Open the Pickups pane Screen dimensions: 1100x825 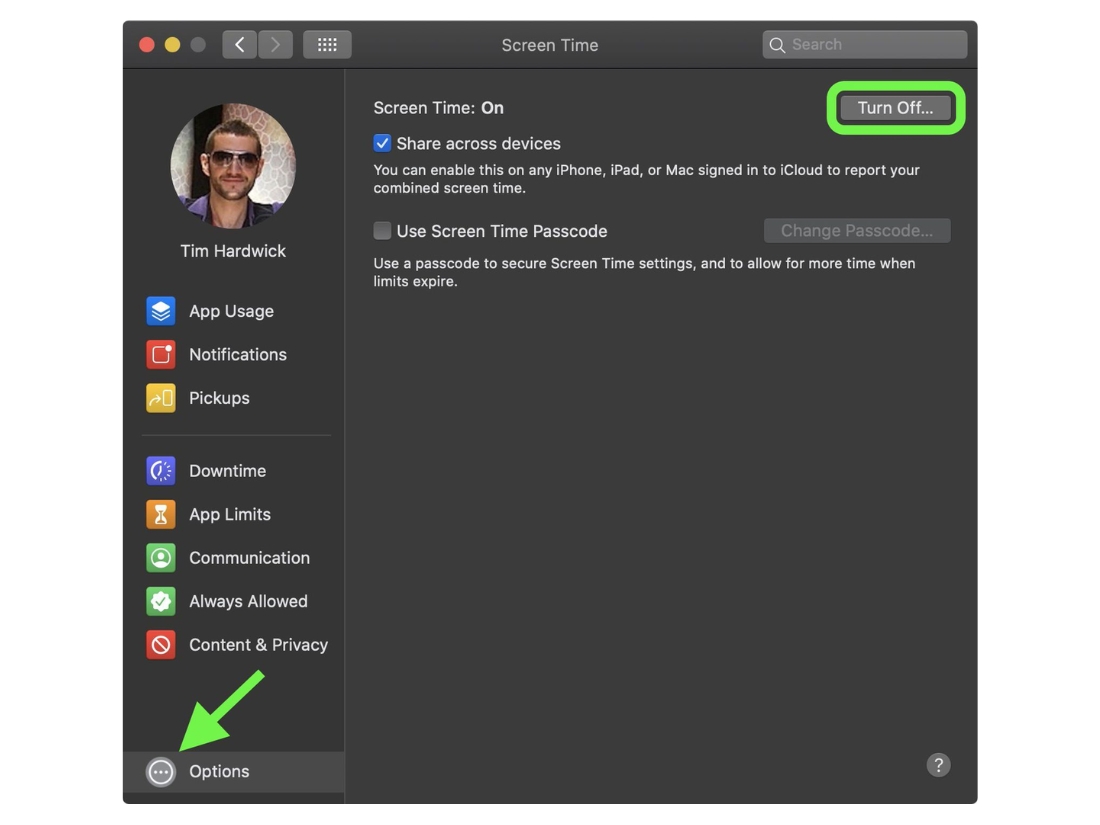pos(219,398)
